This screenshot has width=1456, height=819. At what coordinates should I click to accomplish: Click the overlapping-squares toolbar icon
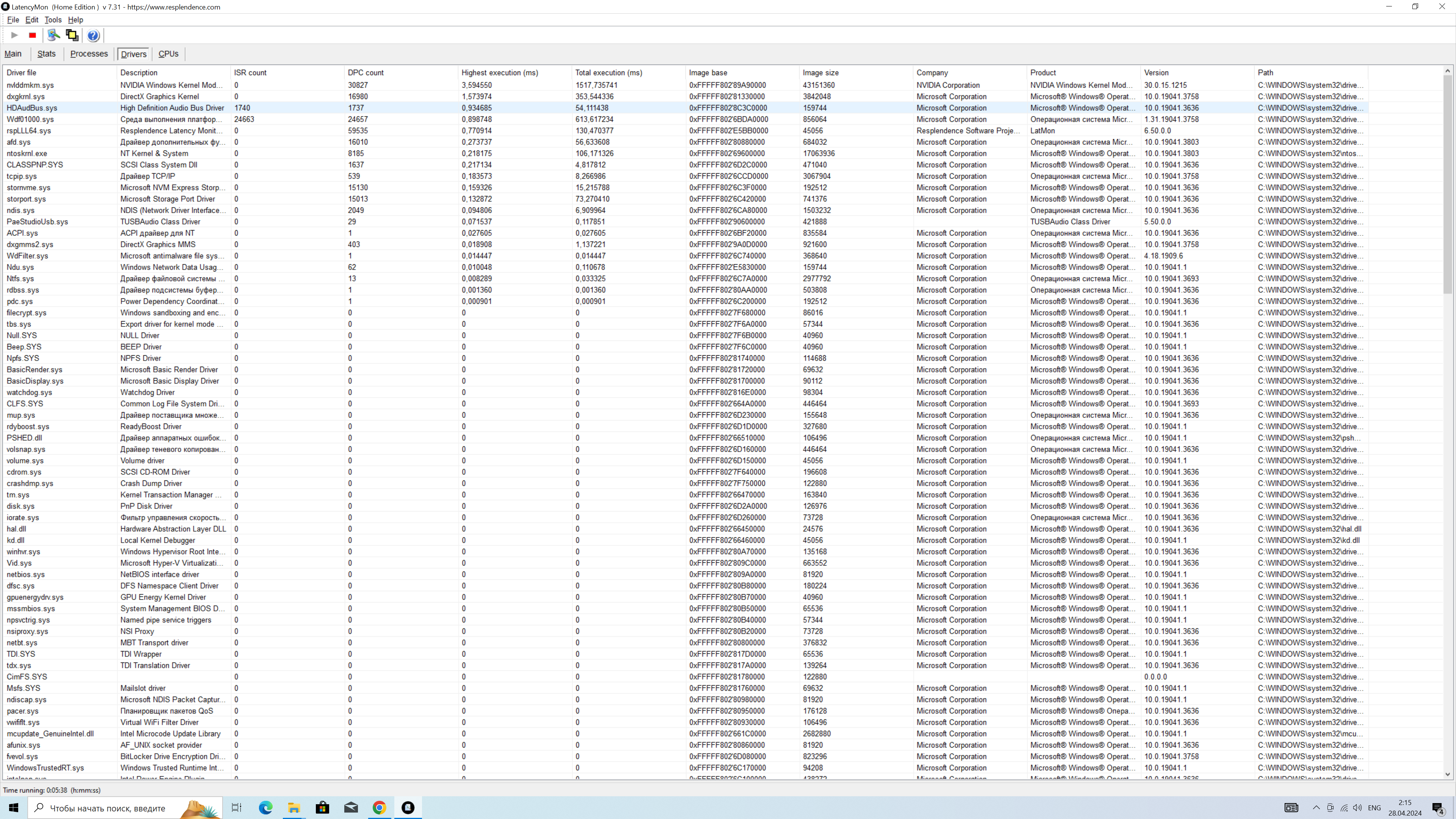[72, 35]
